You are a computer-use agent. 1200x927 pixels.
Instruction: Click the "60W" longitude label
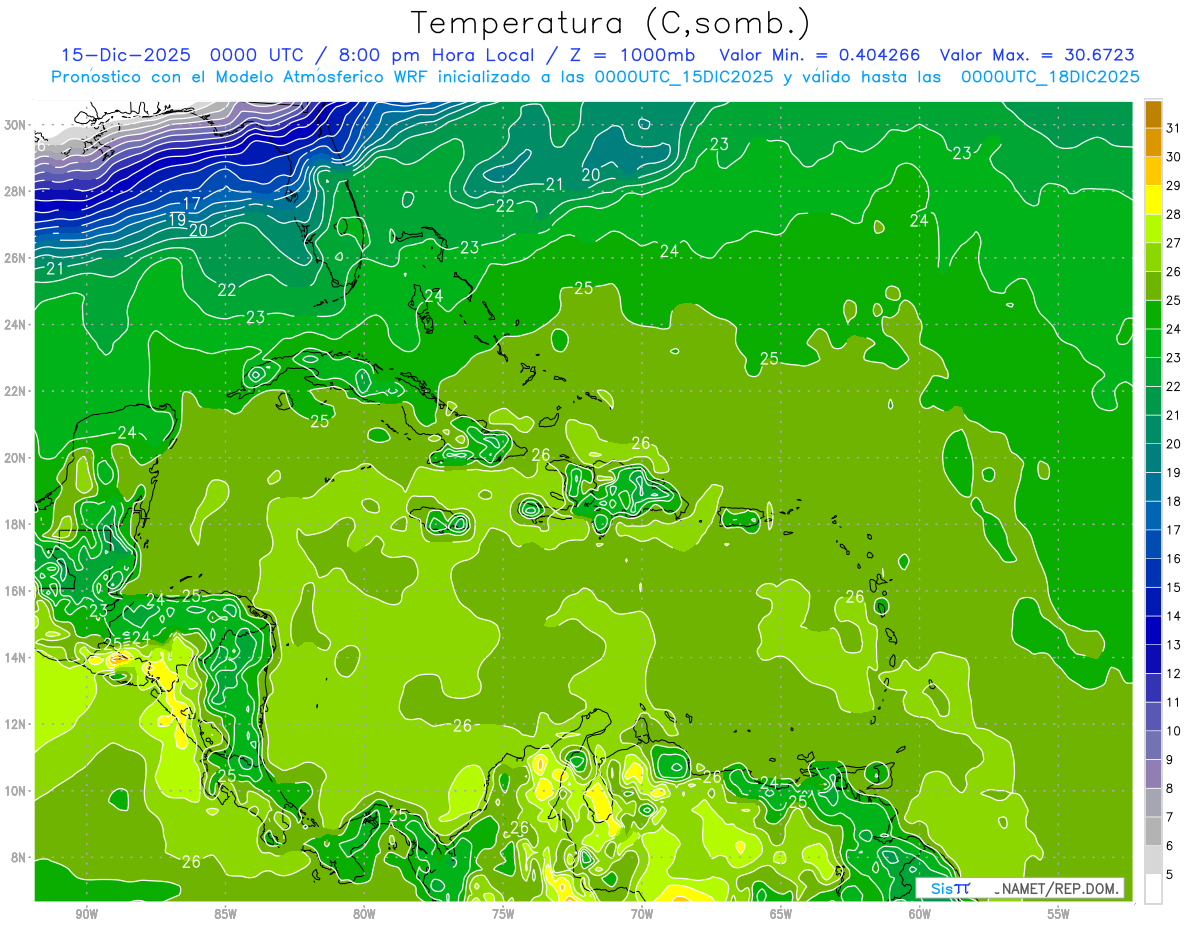click(x=920, y=914)
